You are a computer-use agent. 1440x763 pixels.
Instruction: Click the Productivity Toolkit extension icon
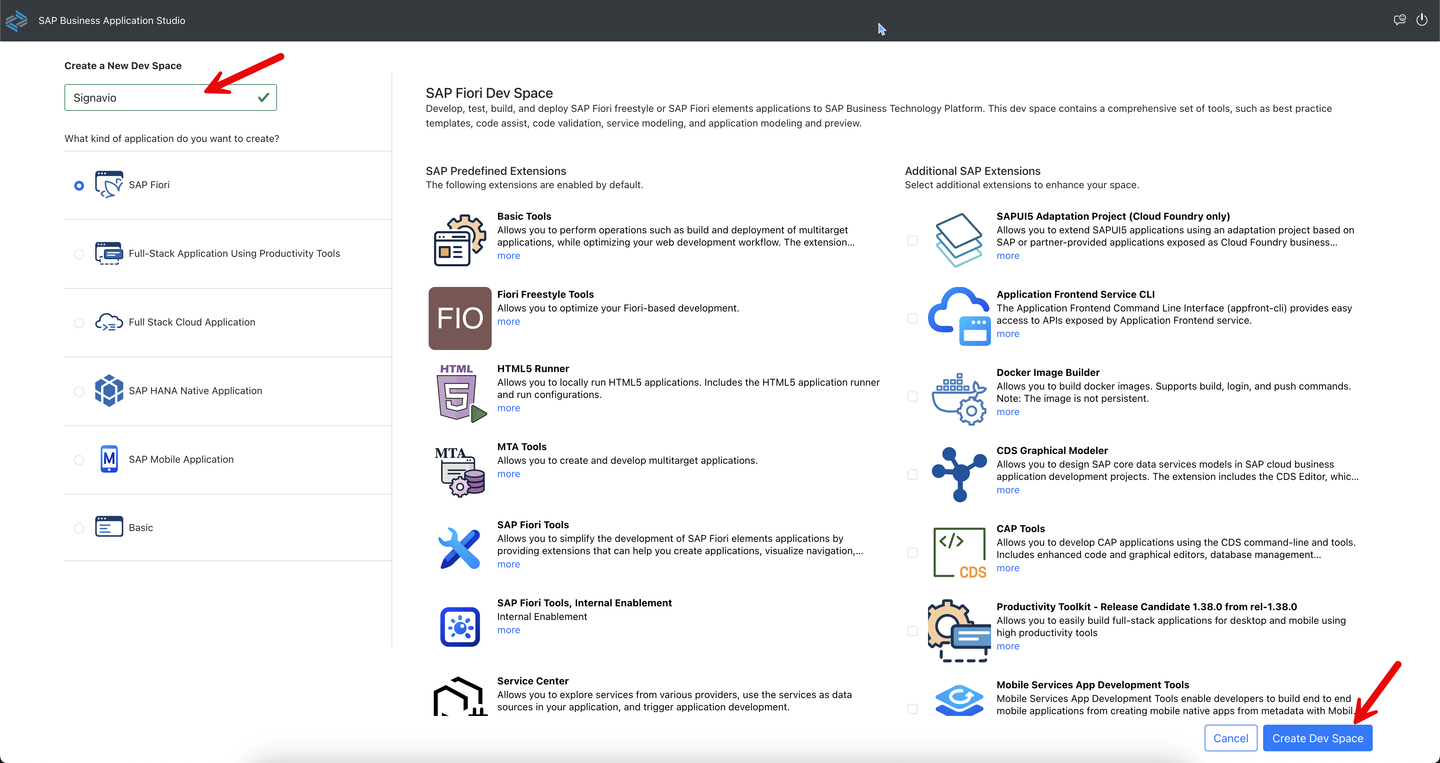pyautogui.click(x=960, y=631)
